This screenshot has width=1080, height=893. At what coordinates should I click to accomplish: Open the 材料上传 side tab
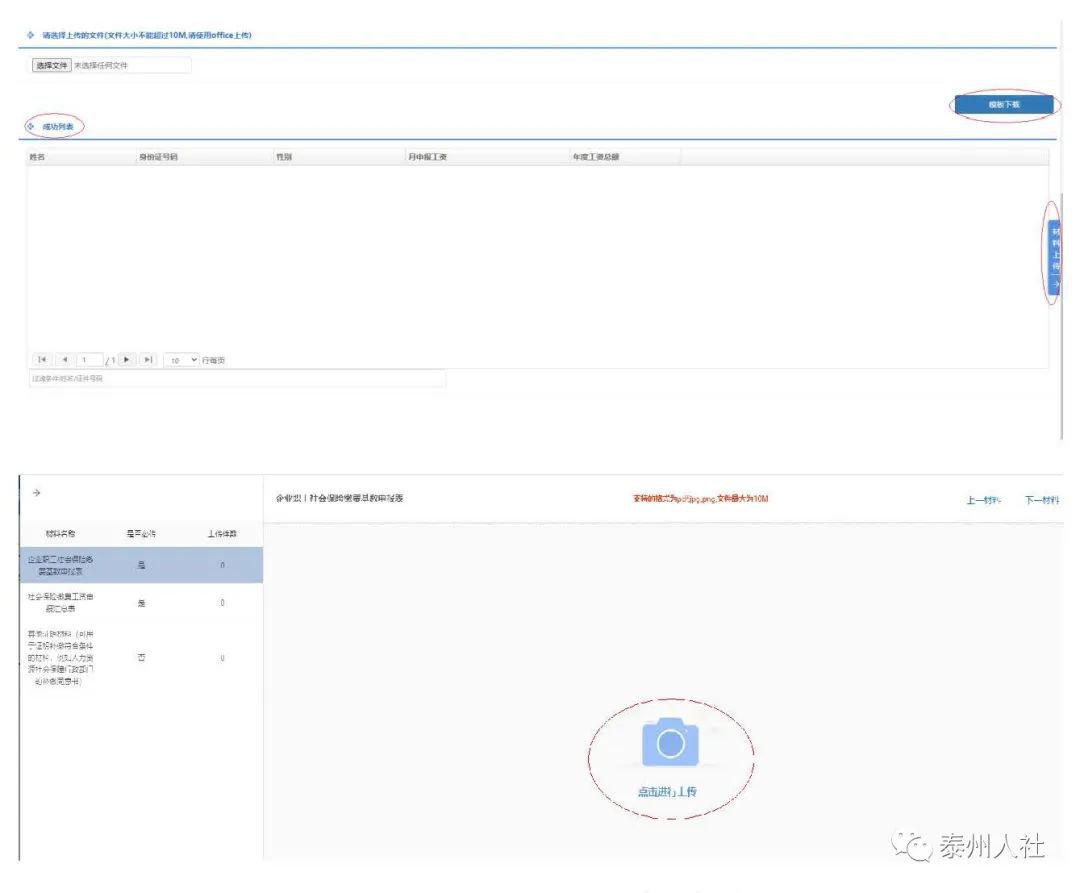(1055, 255)
